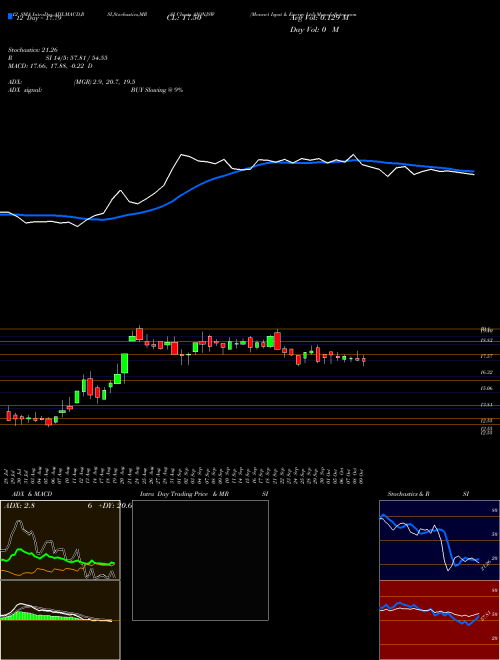The width and height of the screenshot is (500, 660).
Task: Click the 'ADX: 2.8' label in the ADX panel
Action: coord(18,506)
